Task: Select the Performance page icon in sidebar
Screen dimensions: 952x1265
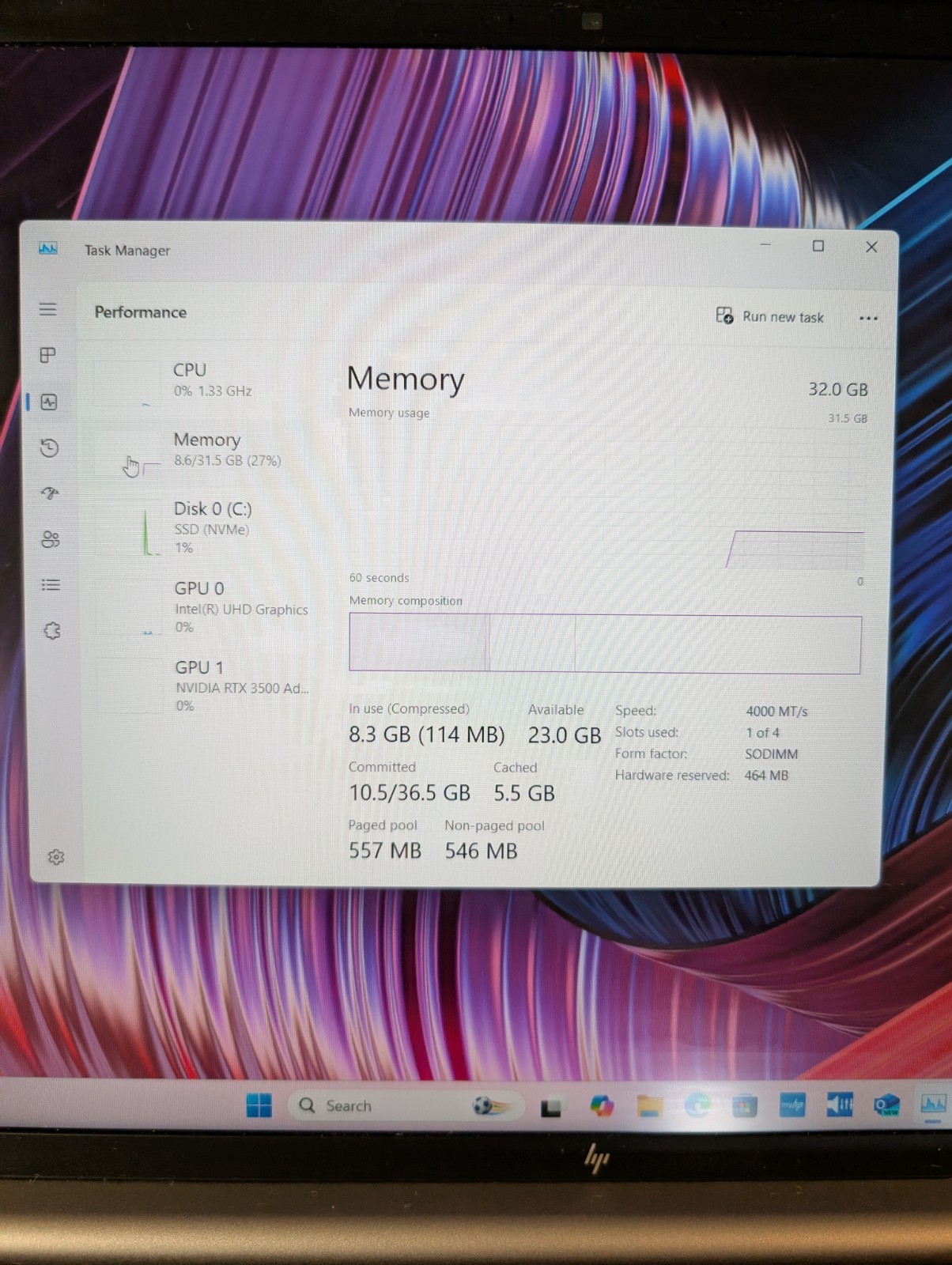Action: pyautogui.click(x=49, y=402)
